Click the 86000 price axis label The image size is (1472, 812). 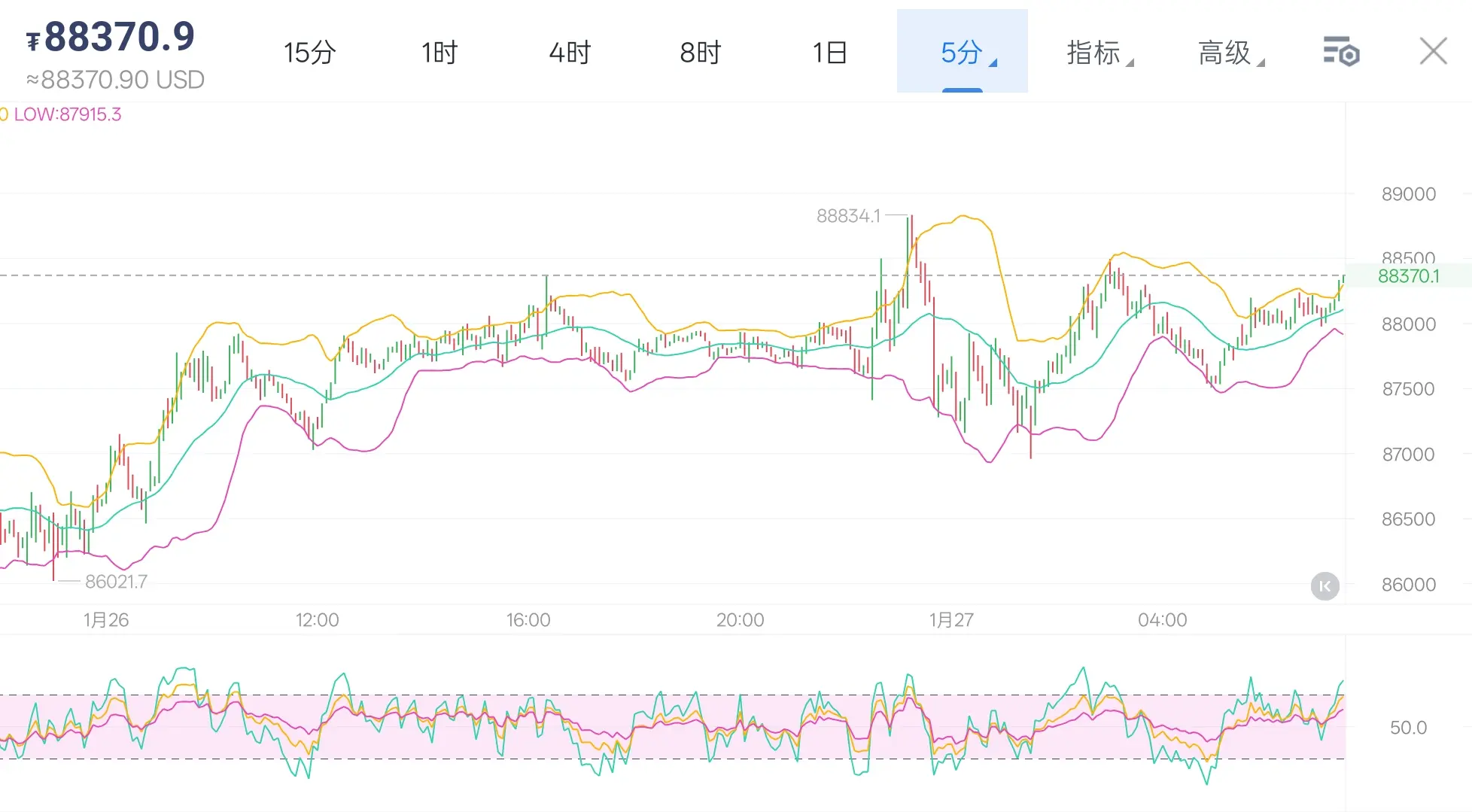[1408, 585]
